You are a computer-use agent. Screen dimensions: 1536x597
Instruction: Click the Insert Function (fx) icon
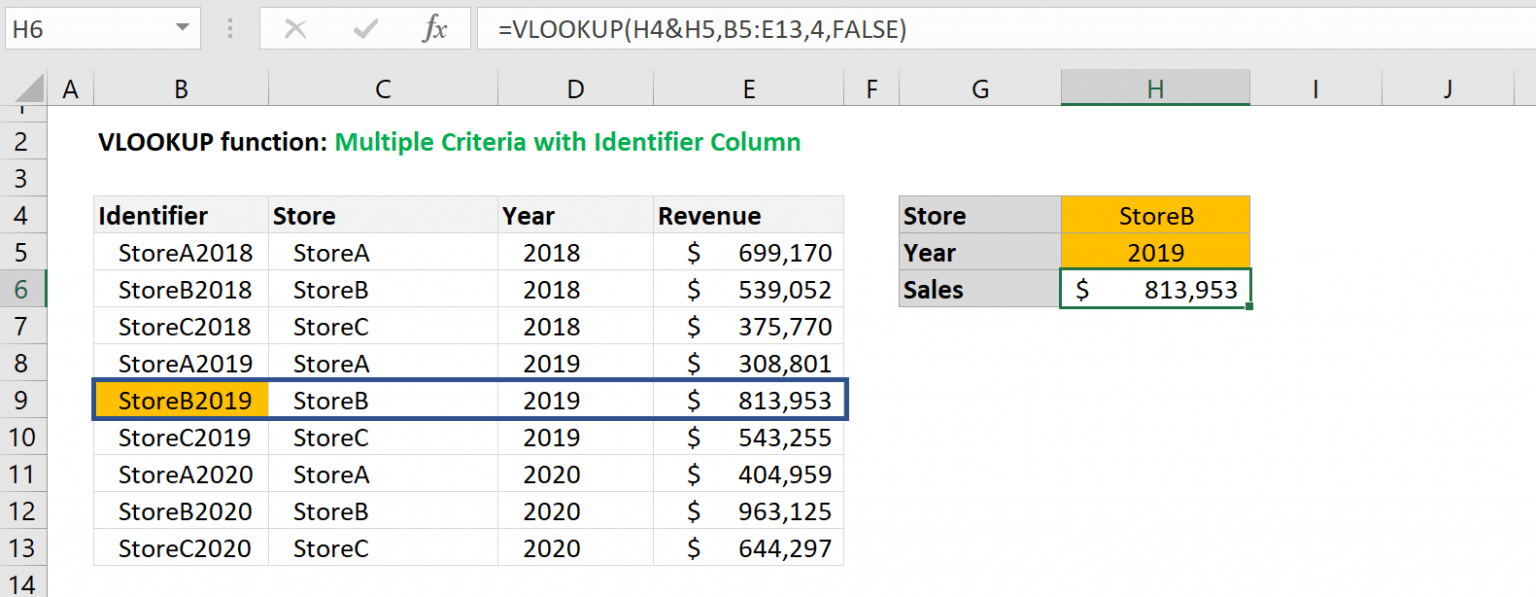coord(437,29)
